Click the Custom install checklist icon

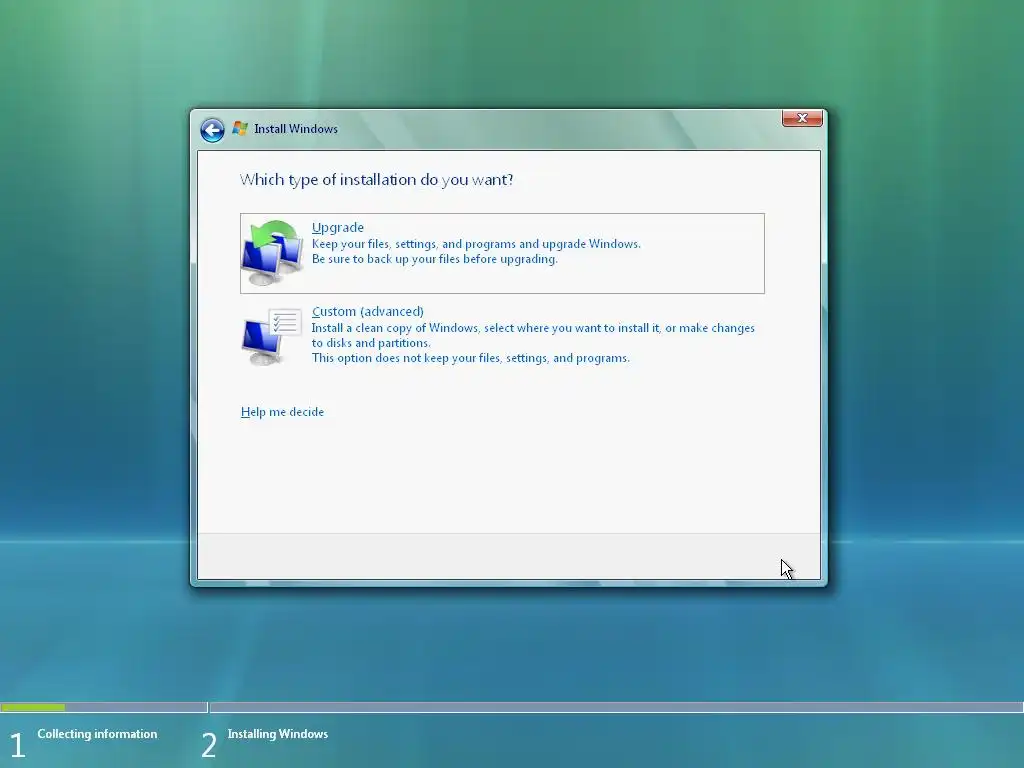[272, 336]
